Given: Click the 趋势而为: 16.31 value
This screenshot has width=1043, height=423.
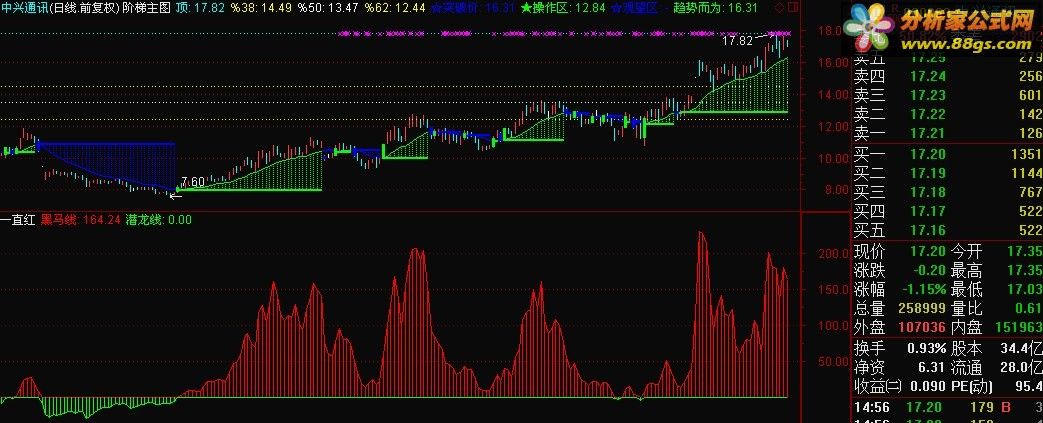Looking at the screenshot, I should (x=715, y=8).
